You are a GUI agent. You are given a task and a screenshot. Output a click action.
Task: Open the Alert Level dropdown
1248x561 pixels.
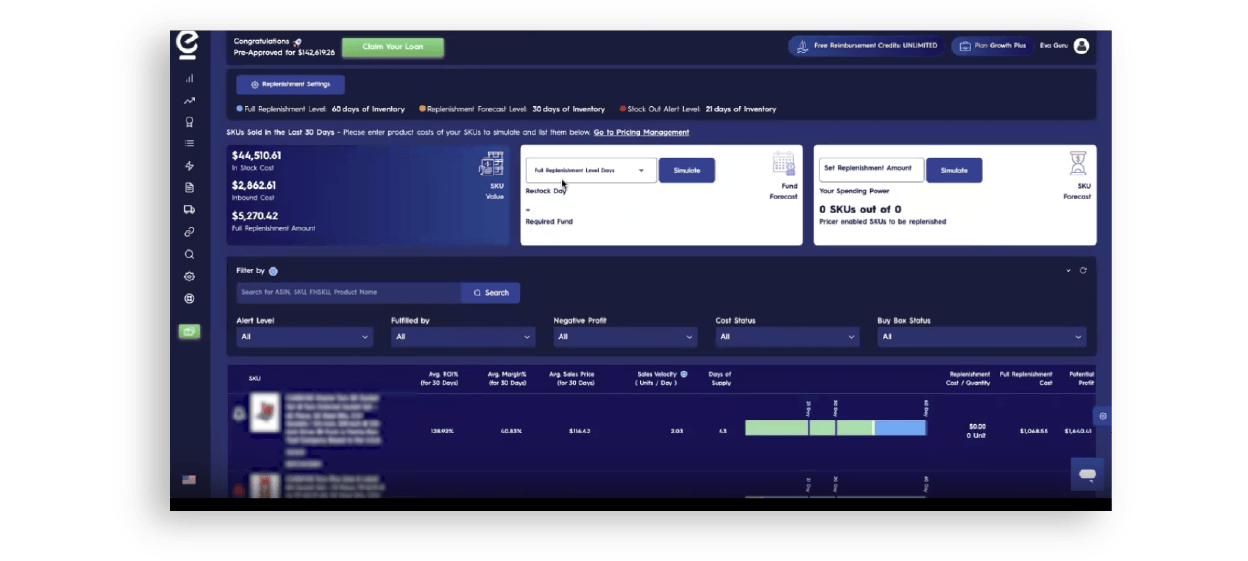click(304, 337)
